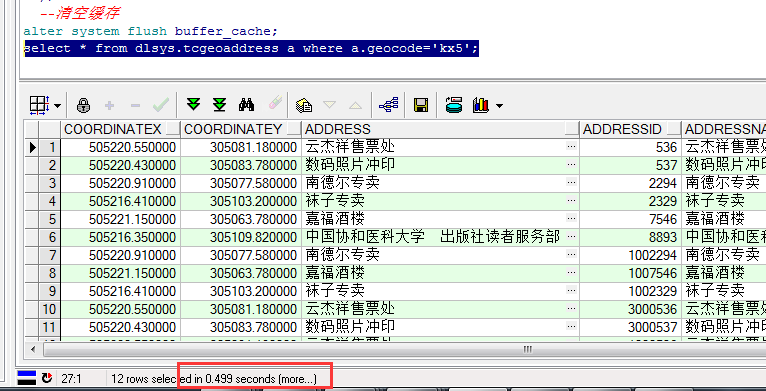Open the chart bar-graph icon

pyautogui.click(x=481, y=105)
